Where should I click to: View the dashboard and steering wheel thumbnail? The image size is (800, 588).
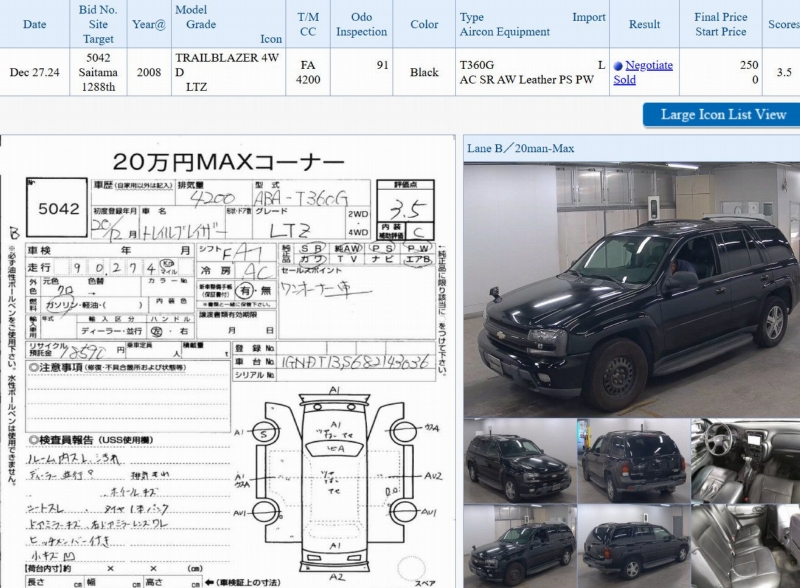[745, 460]
